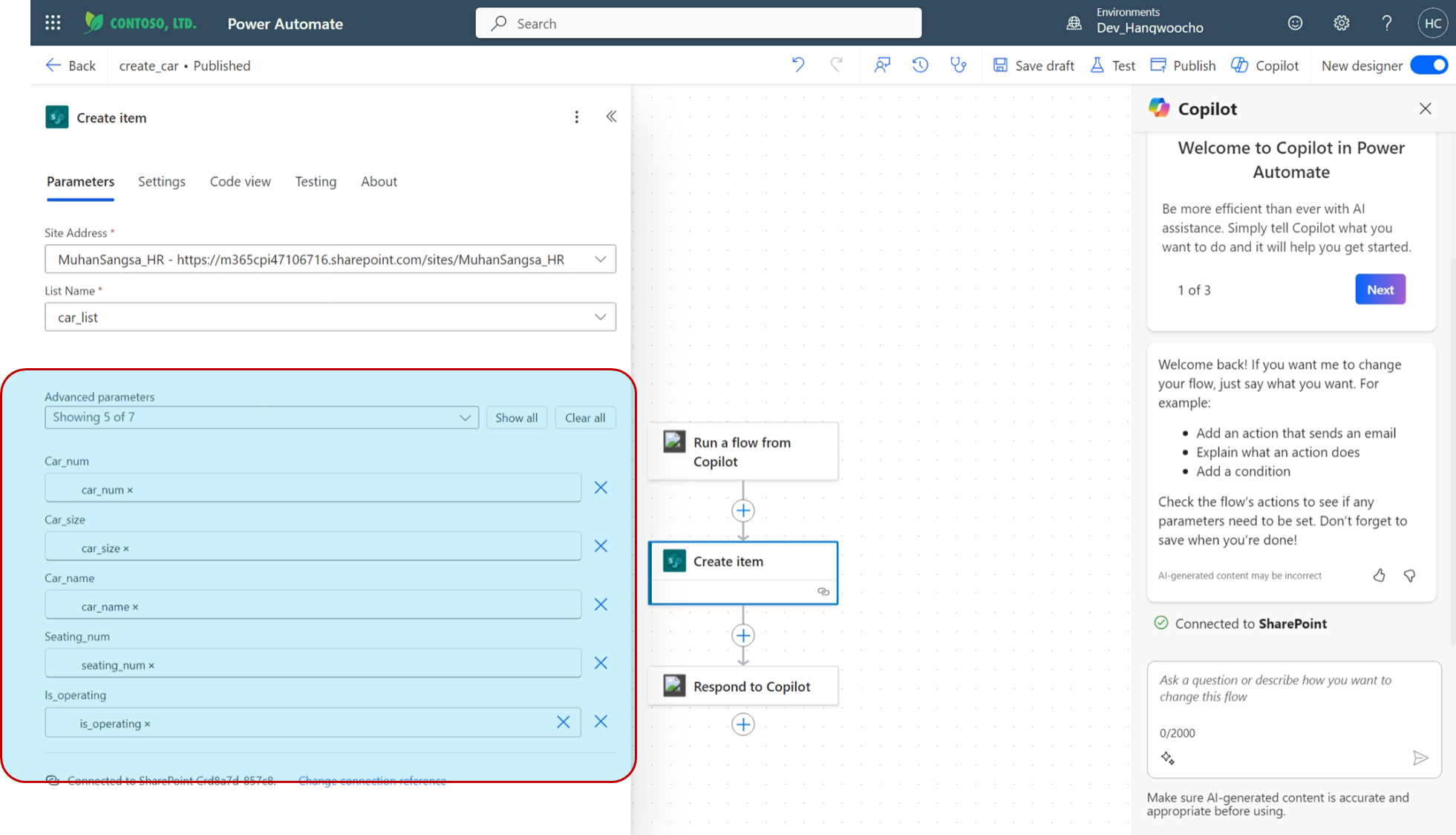Open the version history clock icon

pyautogui.click(x=921, y=65)
